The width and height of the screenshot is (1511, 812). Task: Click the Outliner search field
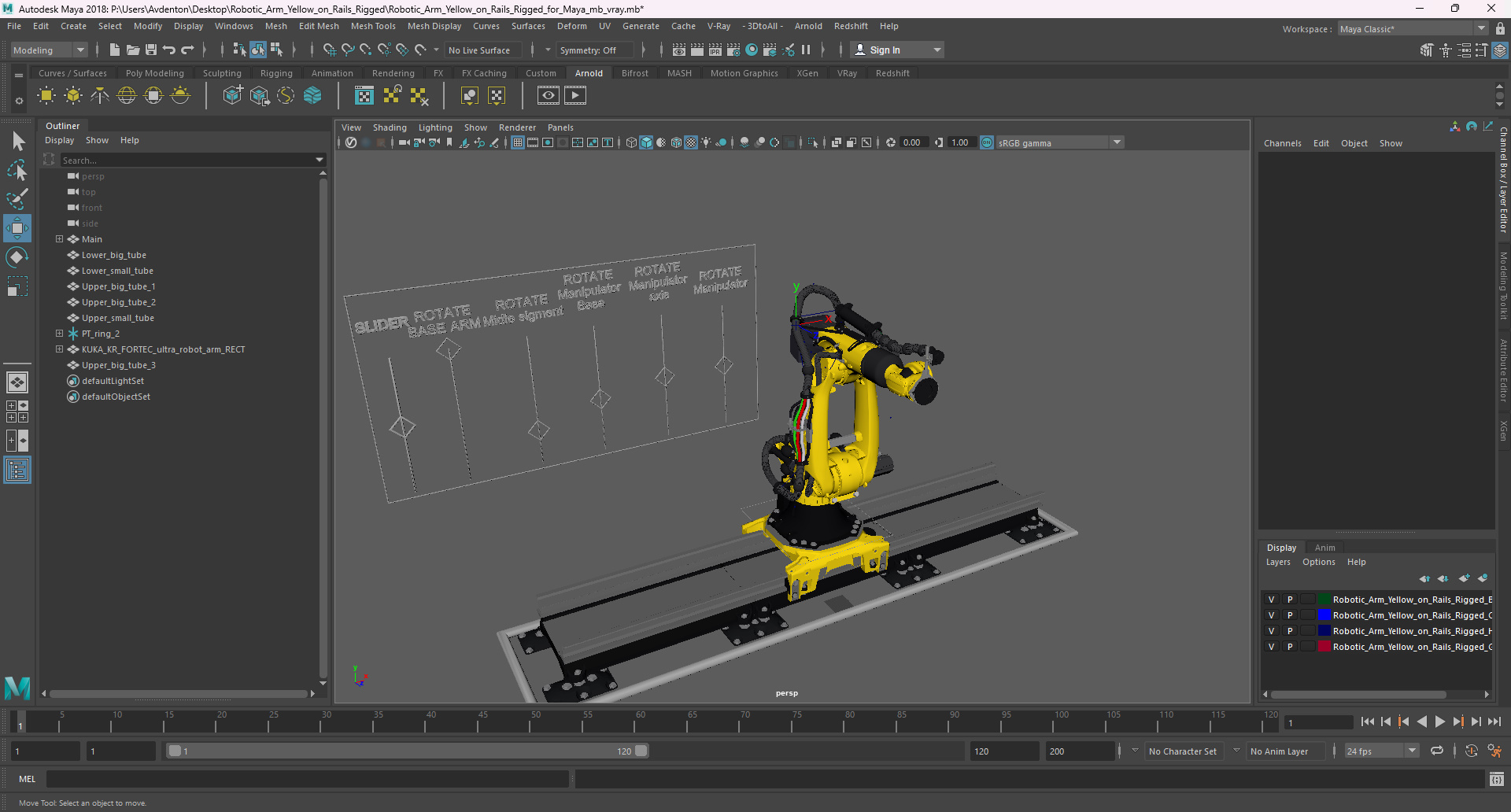187,160
